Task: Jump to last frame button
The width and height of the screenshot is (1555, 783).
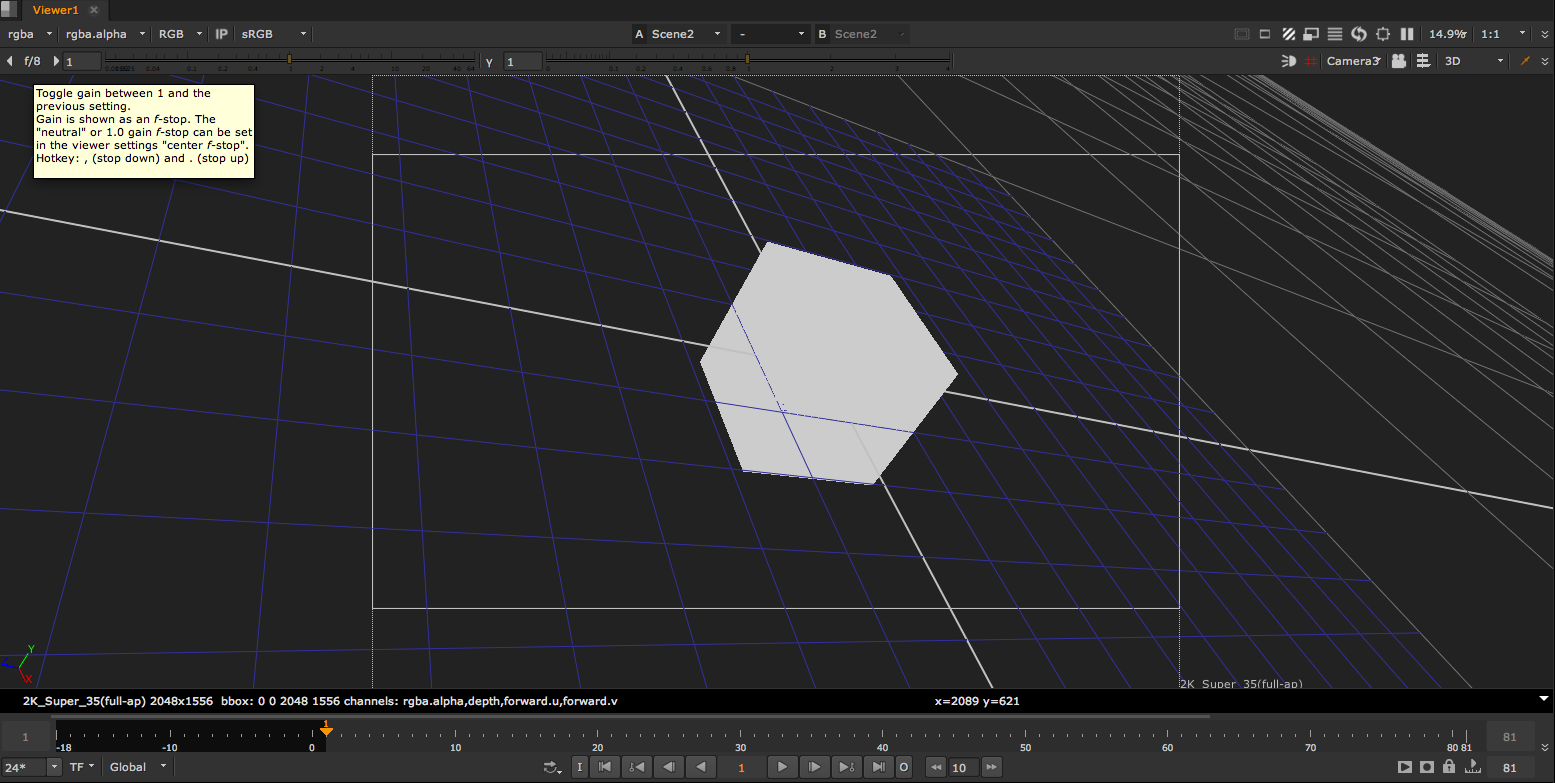Action: coord(878,767)
